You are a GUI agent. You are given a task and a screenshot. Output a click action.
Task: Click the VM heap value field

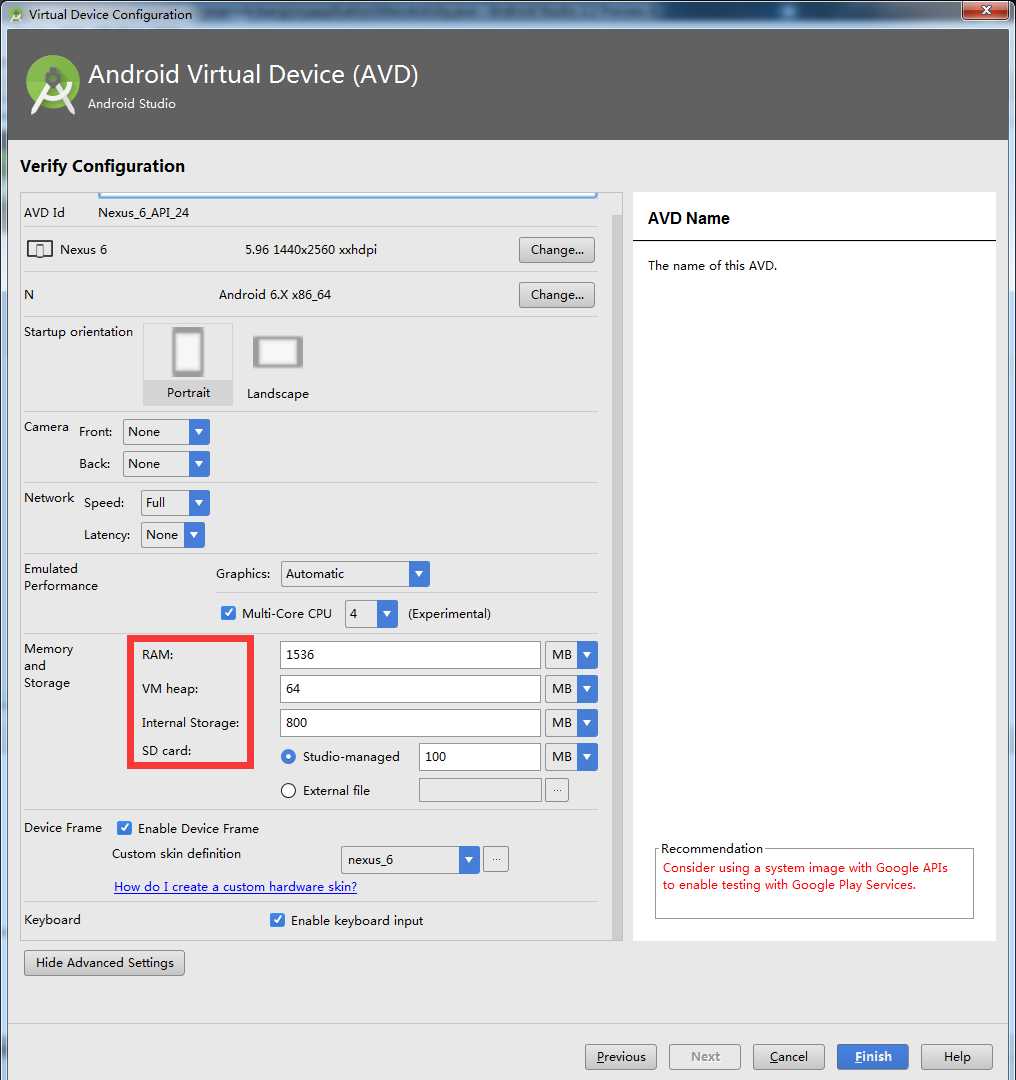[x=410, y=689]
